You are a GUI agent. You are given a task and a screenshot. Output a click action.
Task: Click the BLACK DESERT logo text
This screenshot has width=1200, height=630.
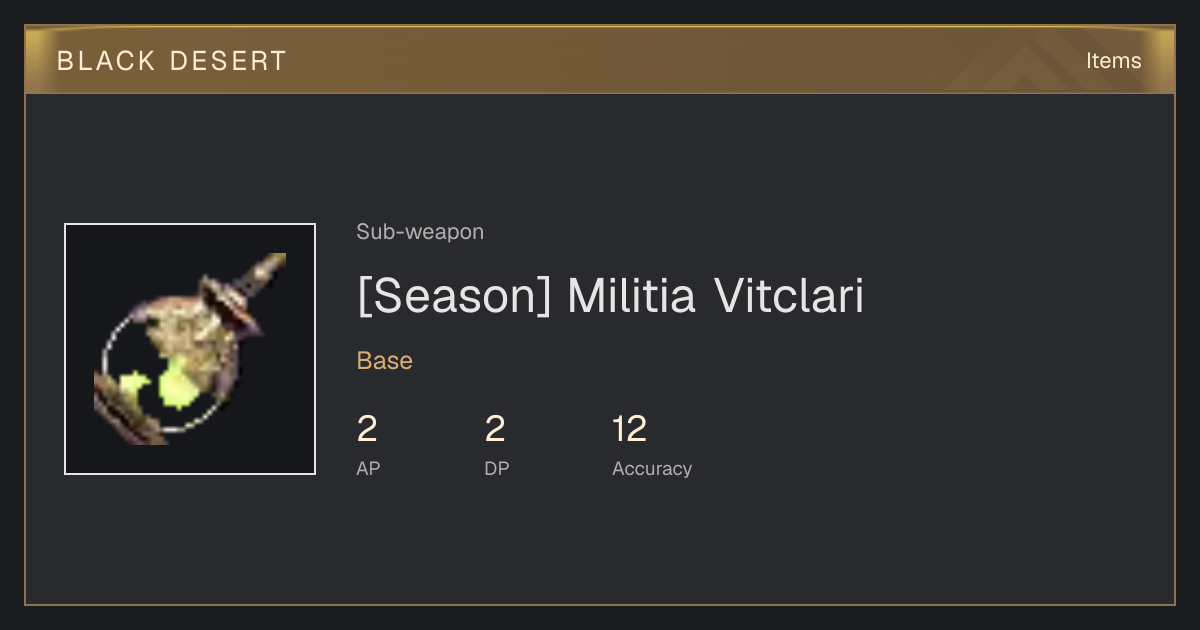(172, 61)
